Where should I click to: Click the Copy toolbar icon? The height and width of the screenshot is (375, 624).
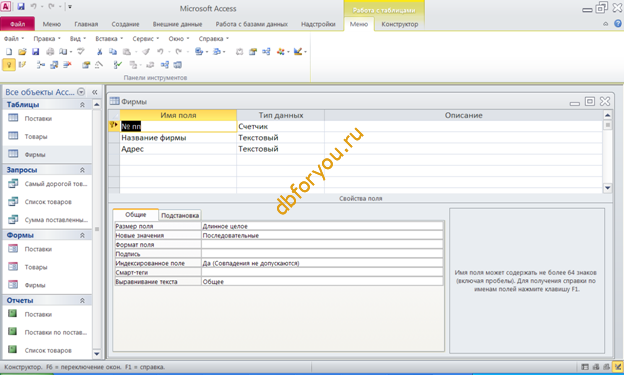click(113, 52)
